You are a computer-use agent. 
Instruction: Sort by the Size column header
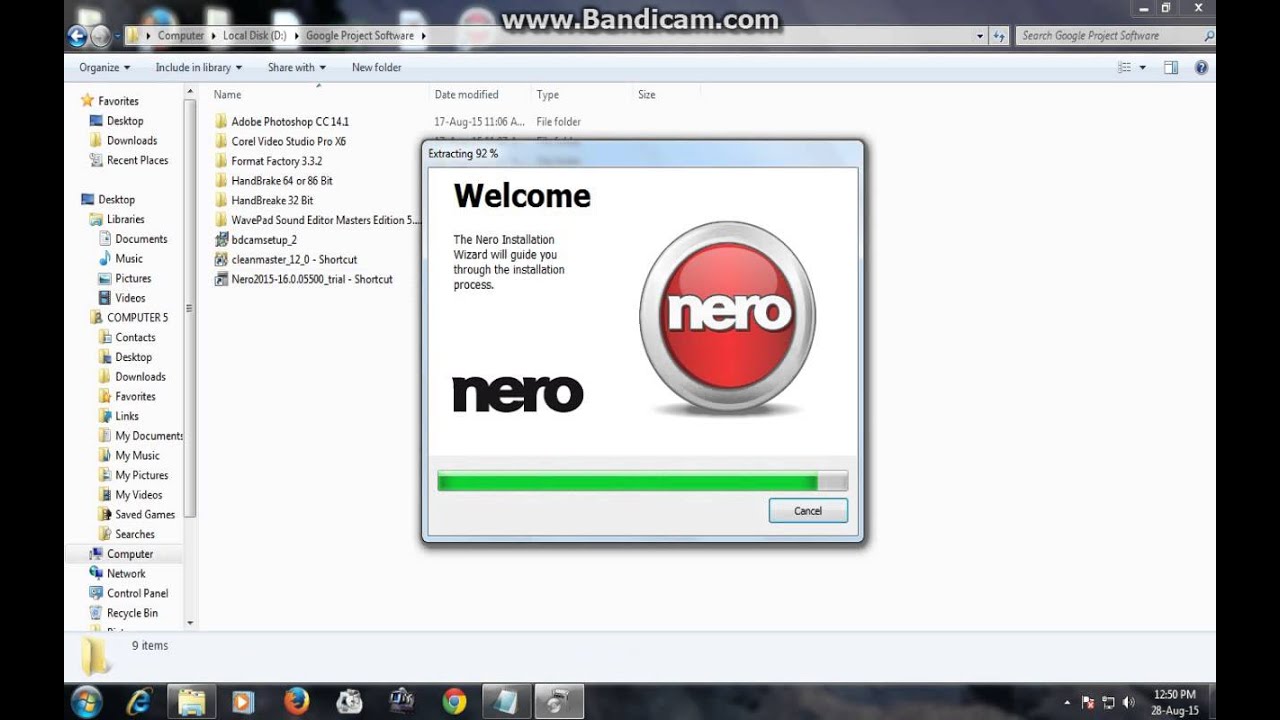pyautogui.click(x=647, y=95)
